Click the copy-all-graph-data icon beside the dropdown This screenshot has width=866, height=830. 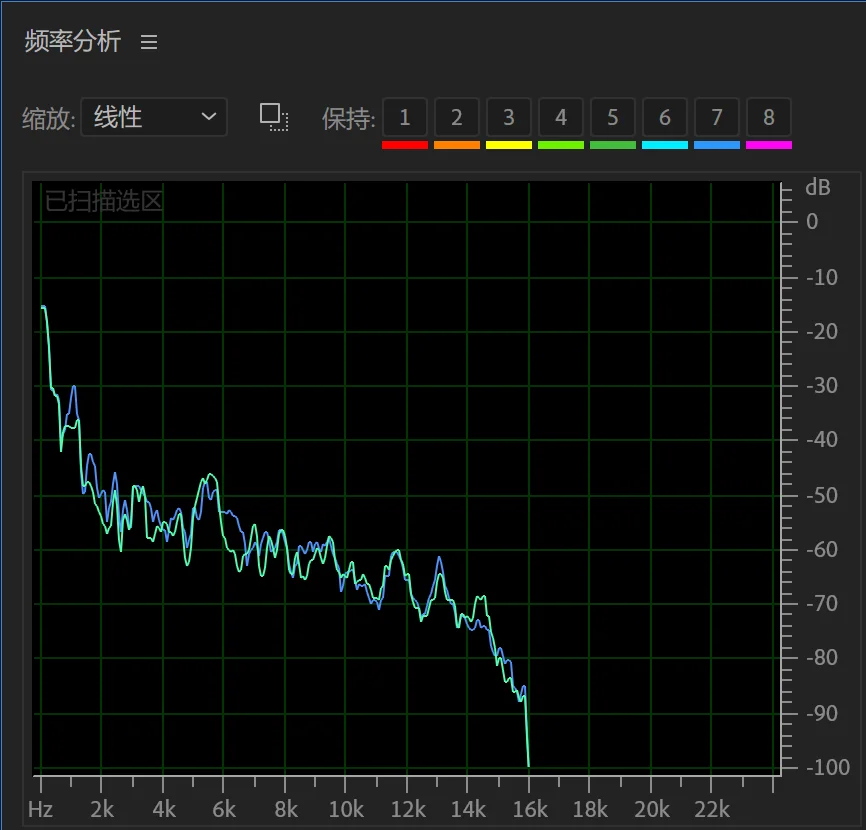[x=274, y=117]
